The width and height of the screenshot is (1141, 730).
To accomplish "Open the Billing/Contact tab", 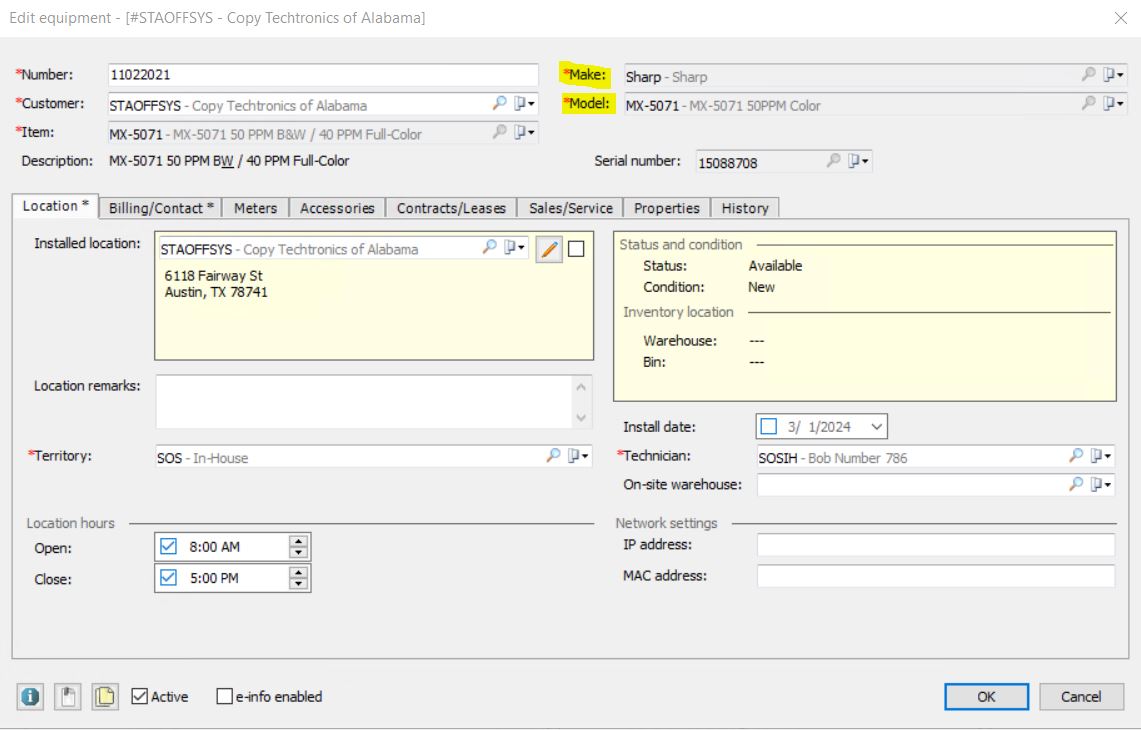I will click(x=161, y=208).
